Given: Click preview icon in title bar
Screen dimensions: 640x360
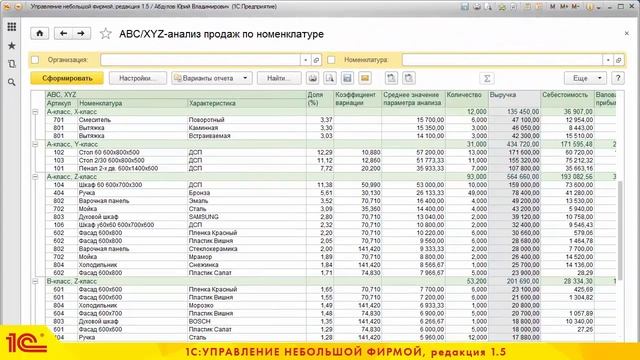Looking at the screenshot, I should 488,7.
